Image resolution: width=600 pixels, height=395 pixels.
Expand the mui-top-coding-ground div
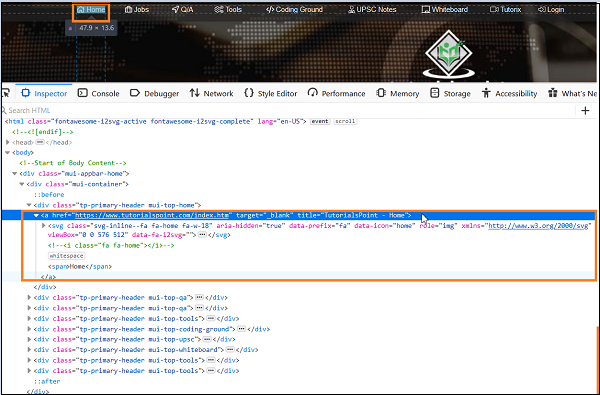(x=29, y=329)
